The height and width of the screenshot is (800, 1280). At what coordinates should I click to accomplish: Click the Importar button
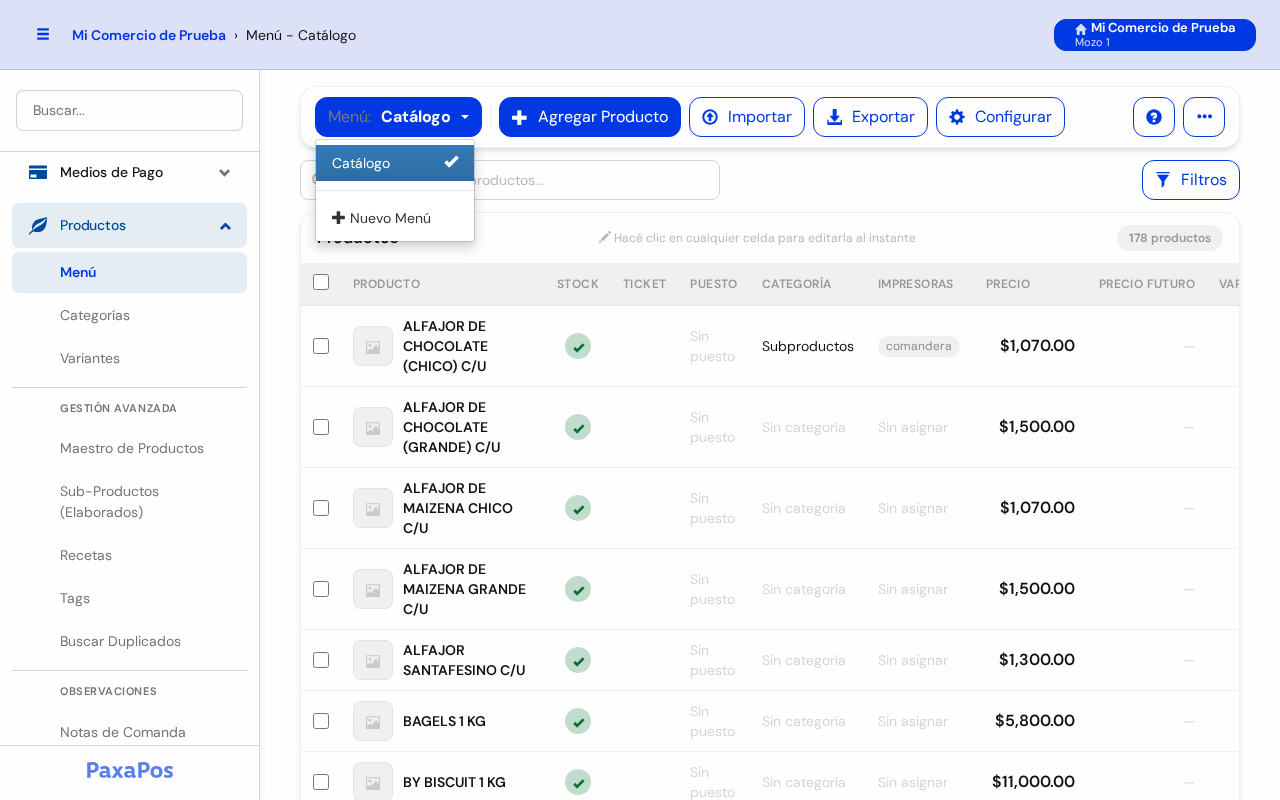coord(747,117)
